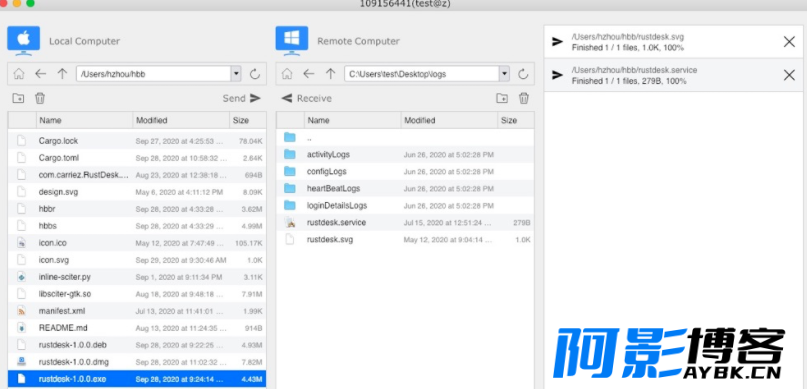Select the rustdesk.service file icon in remote list

pyautogui.click(x=290, y=222)
